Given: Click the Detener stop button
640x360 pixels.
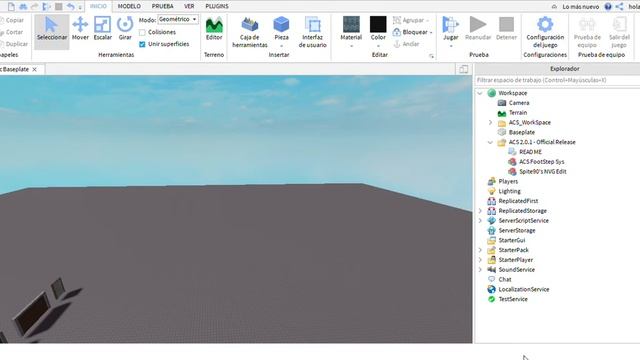Looking at the screenshot, I should point(507,29).
